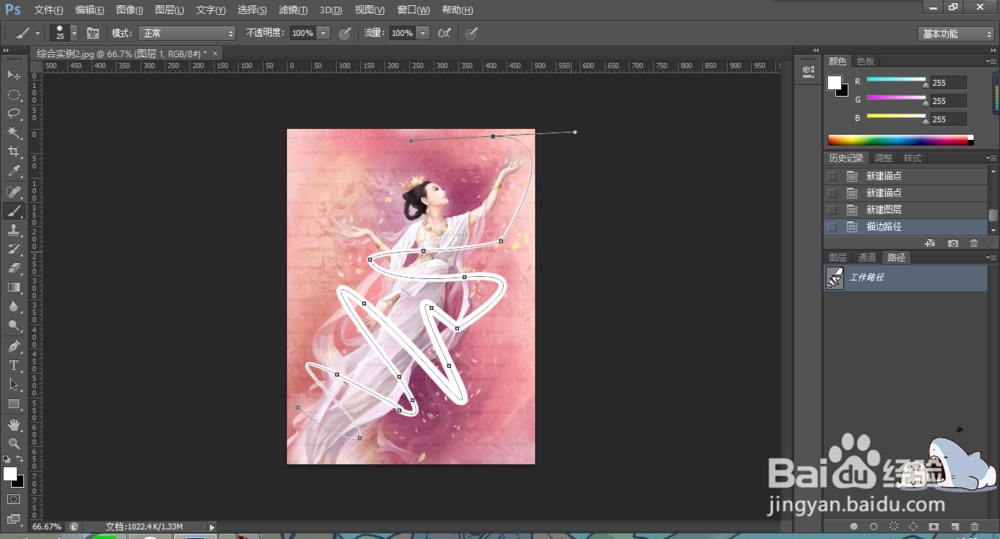Click the R channel slider
Screen dimensions: 1000x539
pyautogui.click(x=896, y=81)
